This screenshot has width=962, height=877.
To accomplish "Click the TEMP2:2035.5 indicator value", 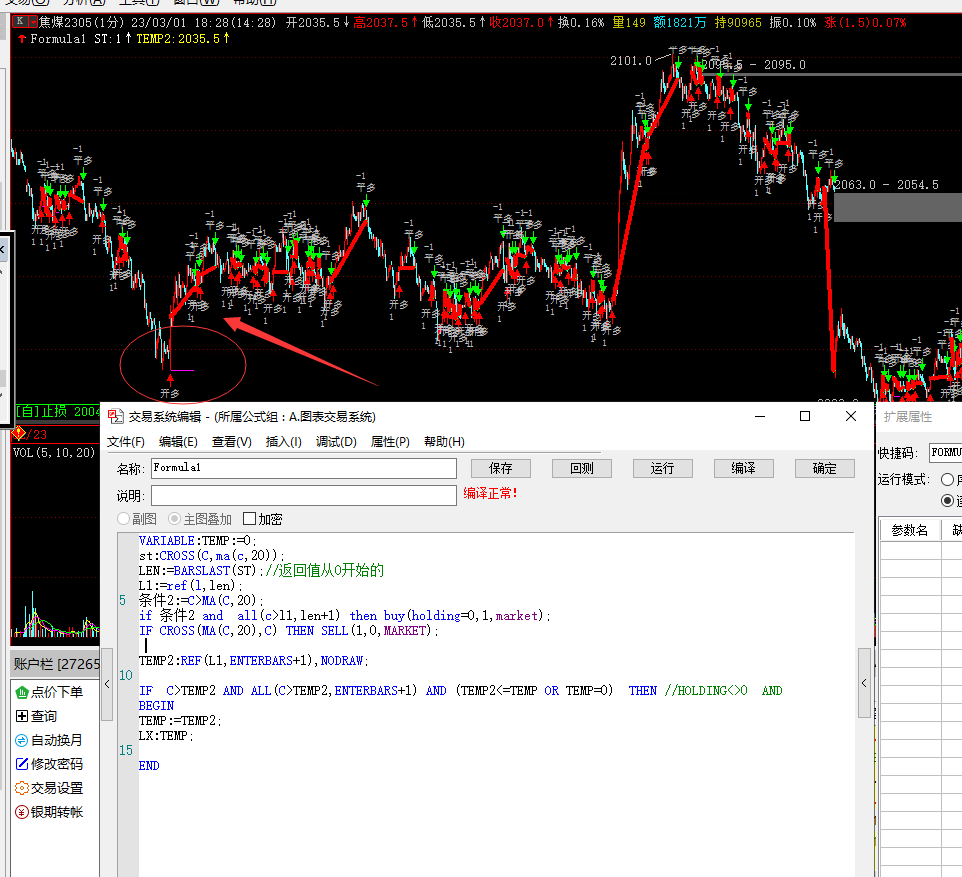I will 183,39.
